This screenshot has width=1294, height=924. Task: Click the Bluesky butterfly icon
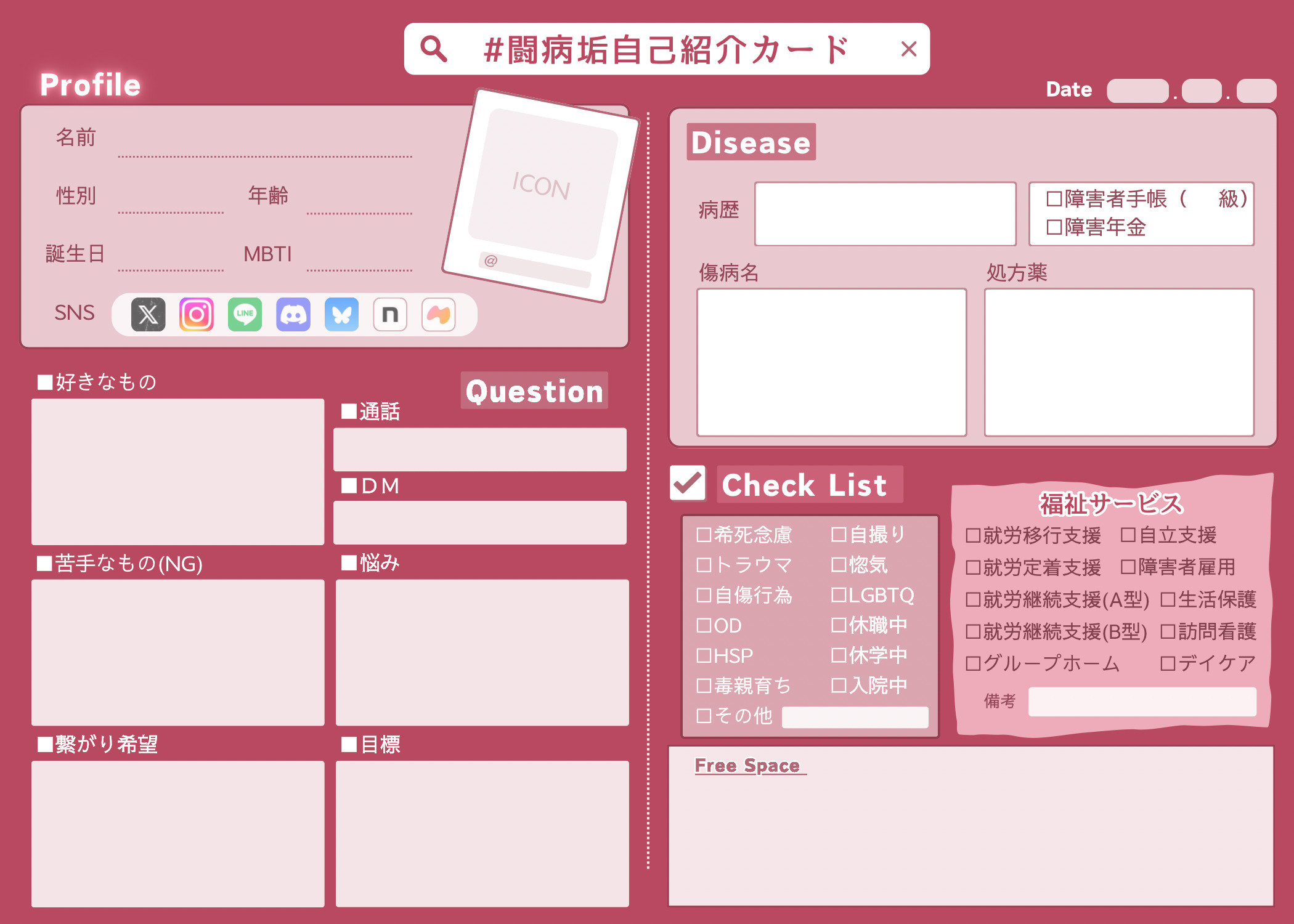coord(341,315)
